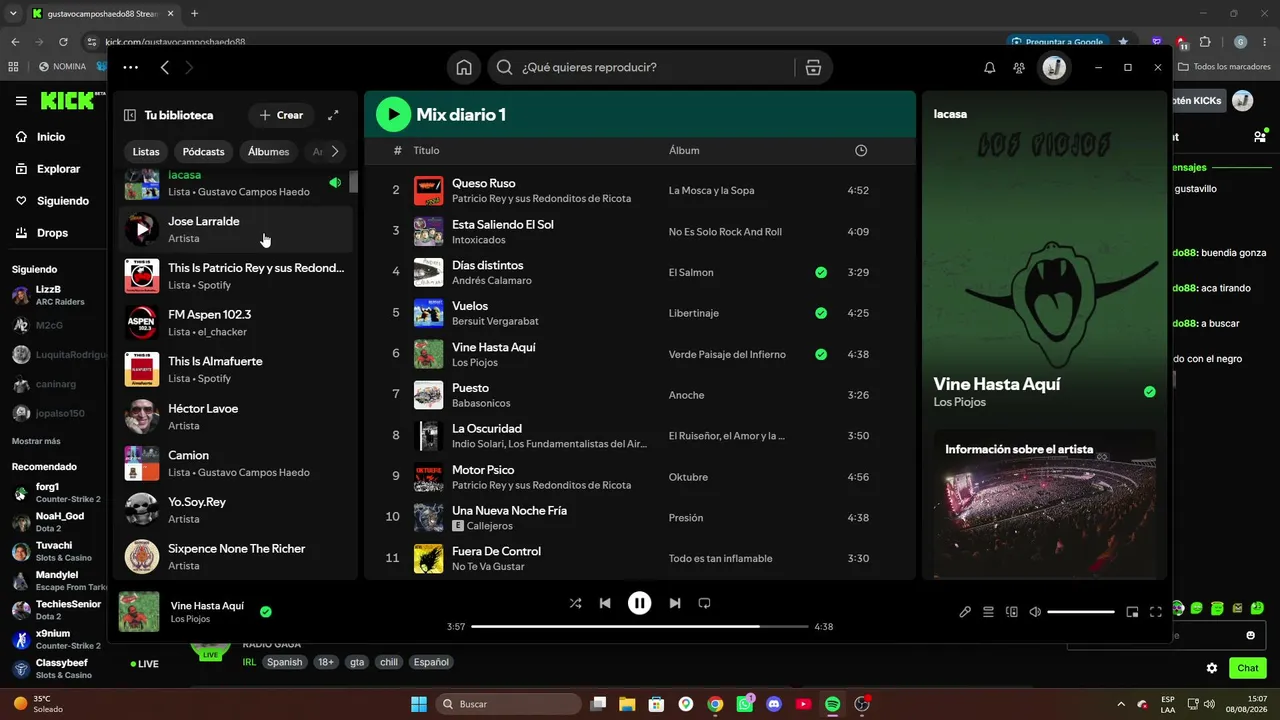This screenshot has height=720, width=1280.
Task: Expand the library to full view
Action: tap(333, 115)
